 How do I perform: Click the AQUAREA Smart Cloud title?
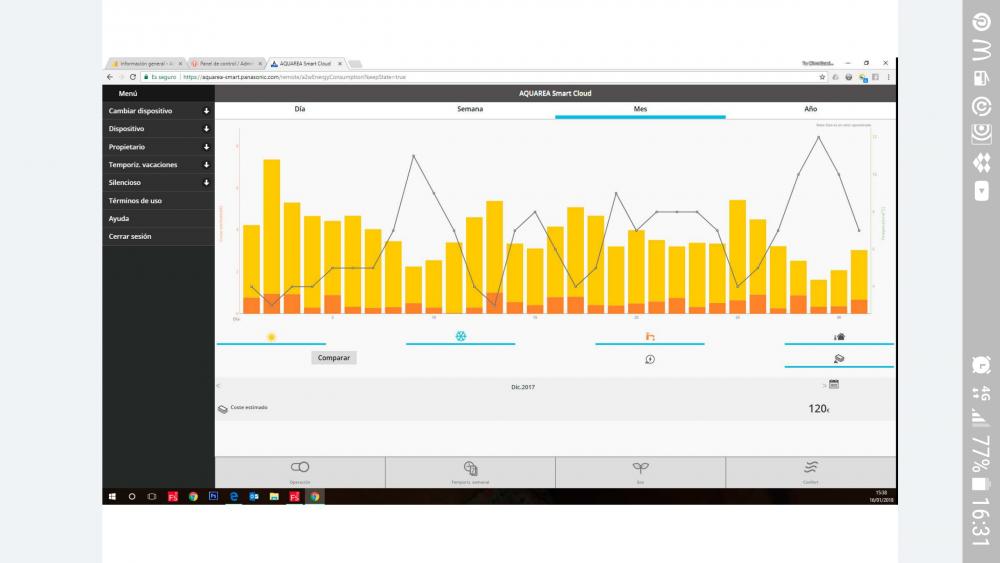coord(555,93)
